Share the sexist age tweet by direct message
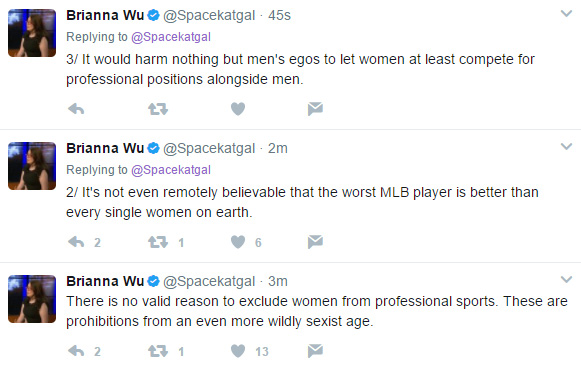 [315, 350]
